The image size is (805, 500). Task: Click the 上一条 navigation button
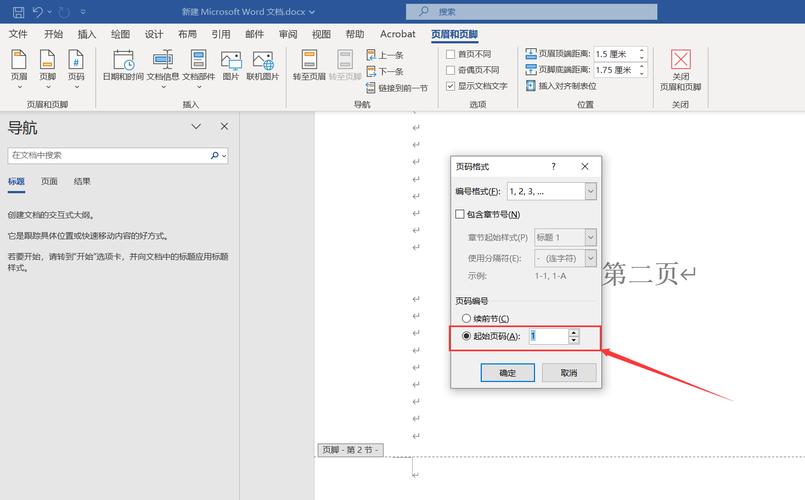(x=385, y=55)
